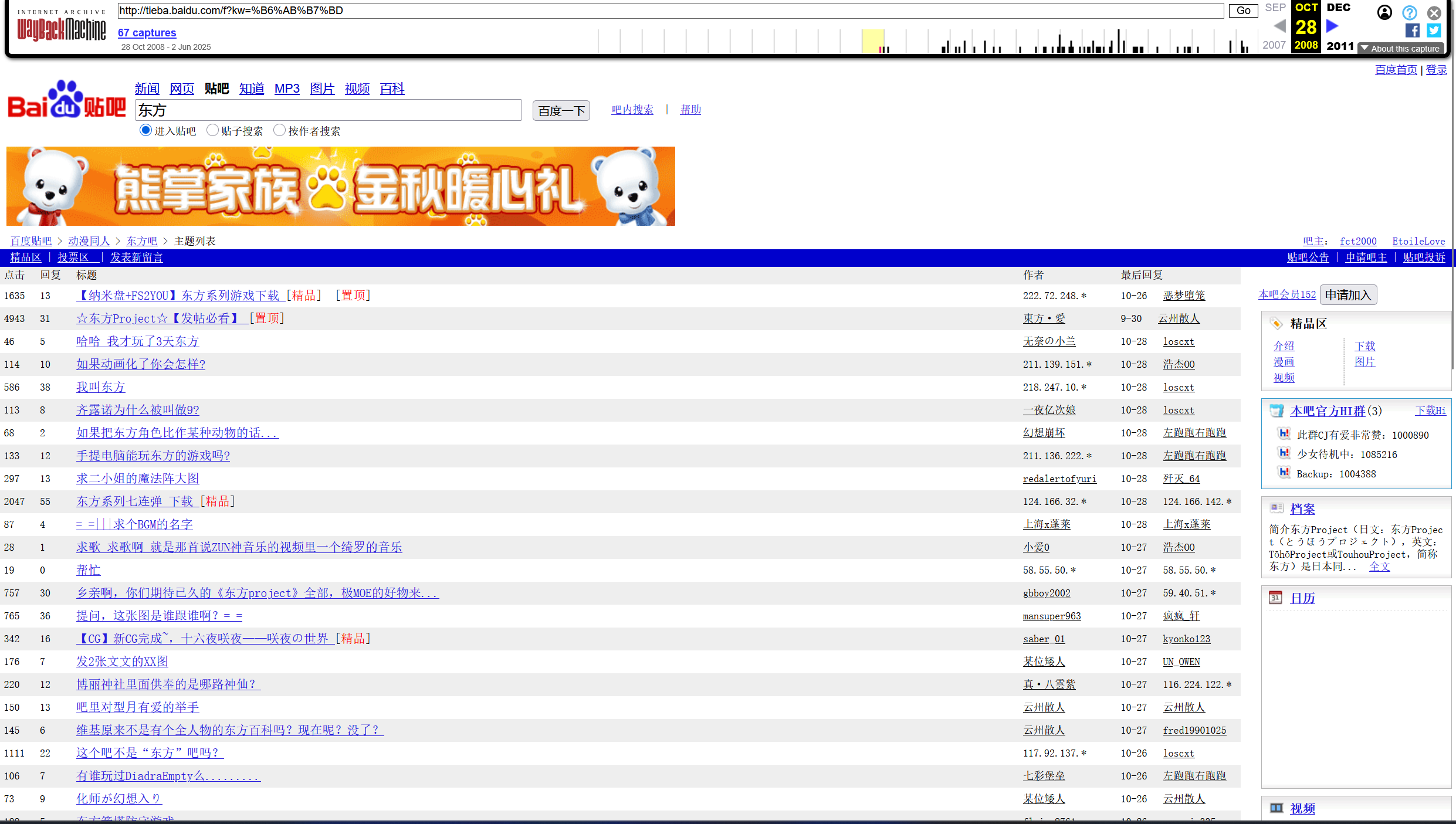The width and height of the screenshot is (1456, 824).
Task: Click Hi icon next to 少女待机中
Action: tap(1284, 453)
